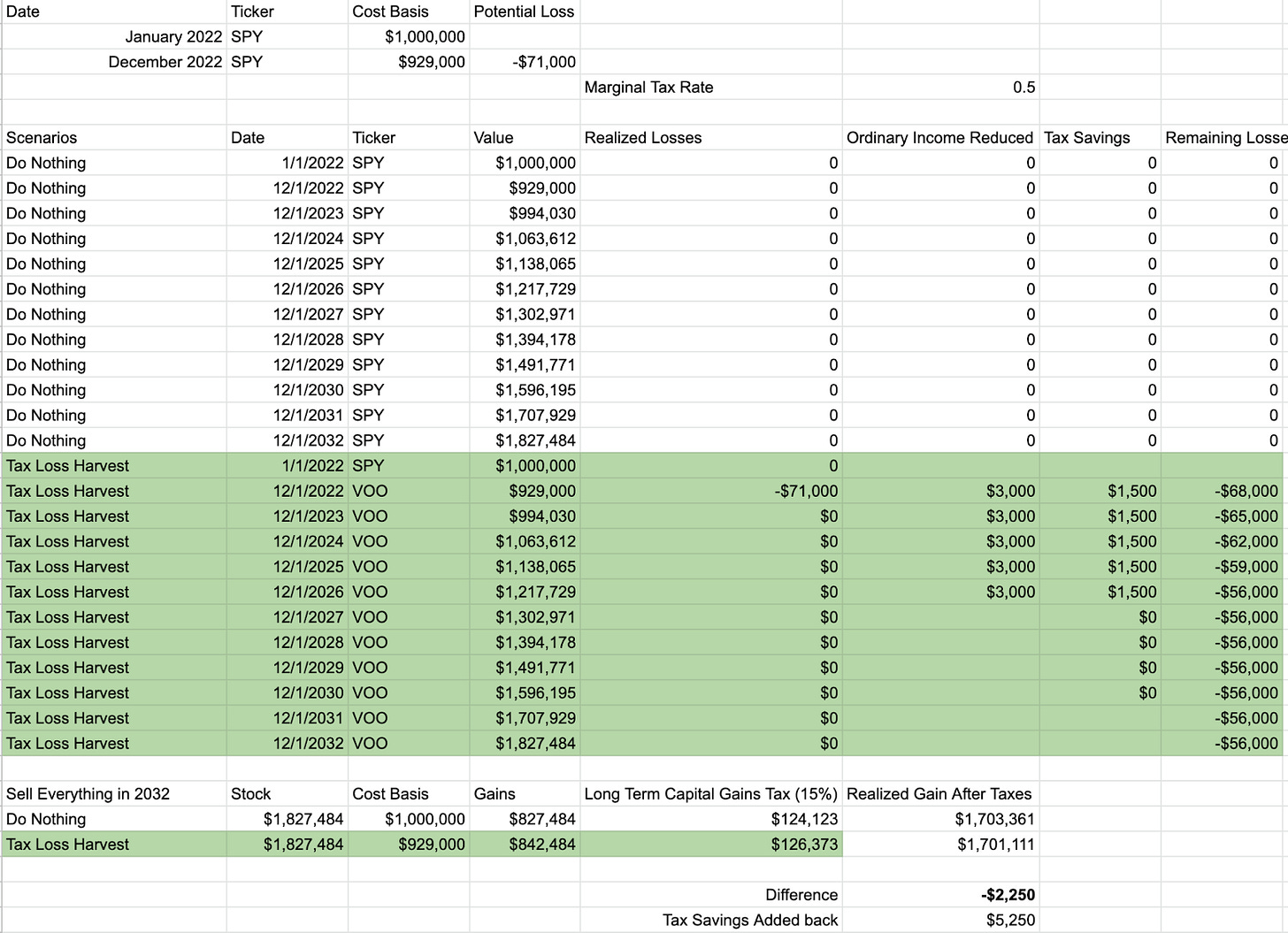Select the $1,701,111 realized gain cell
The image size is (1288, 933).
(941, 845)
